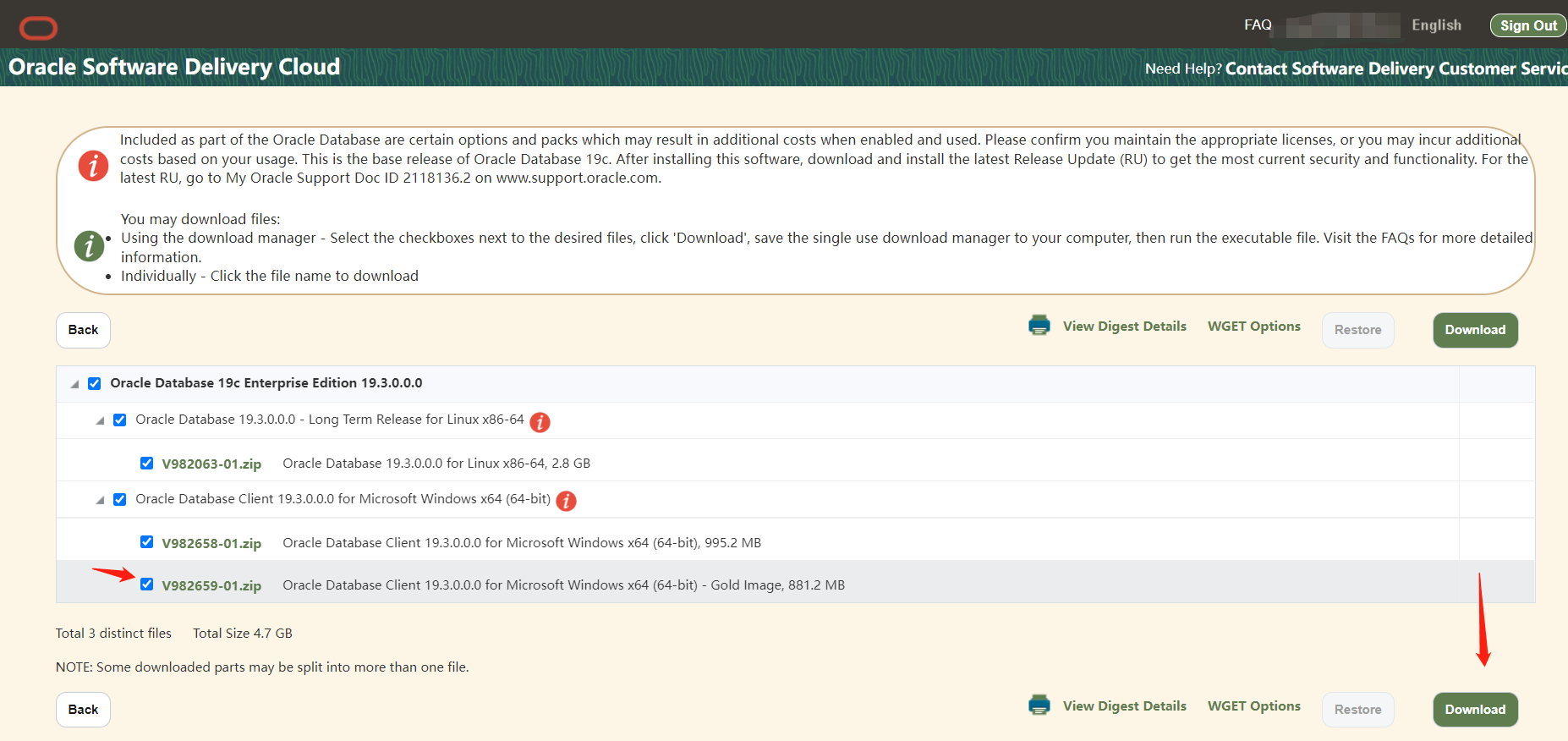
Task: Open the info icon for Database Client Windows x64
Action: pos(567,501)
